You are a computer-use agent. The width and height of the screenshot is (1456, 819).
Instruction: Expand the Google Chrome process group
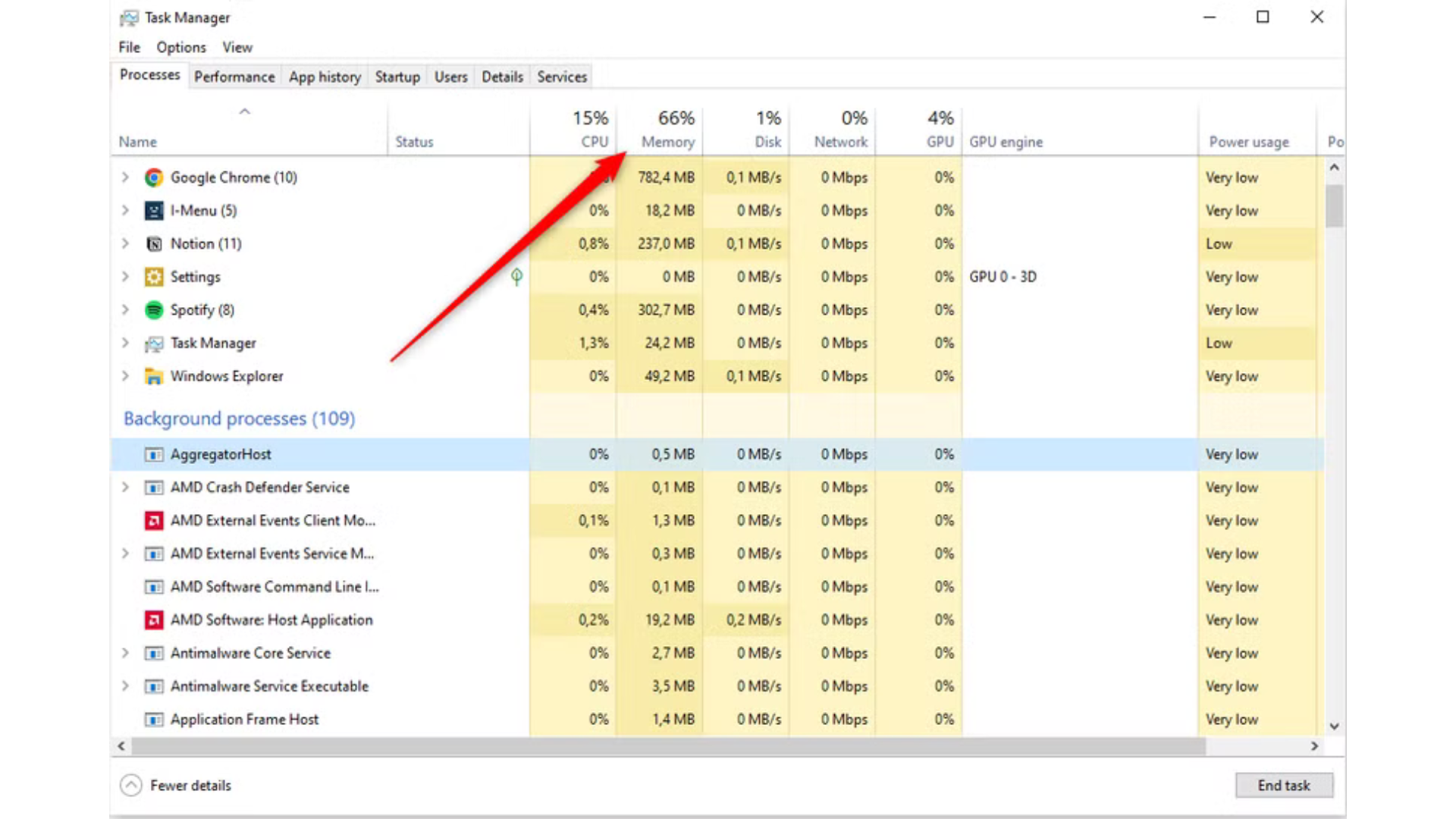click(x=125, y=177)
